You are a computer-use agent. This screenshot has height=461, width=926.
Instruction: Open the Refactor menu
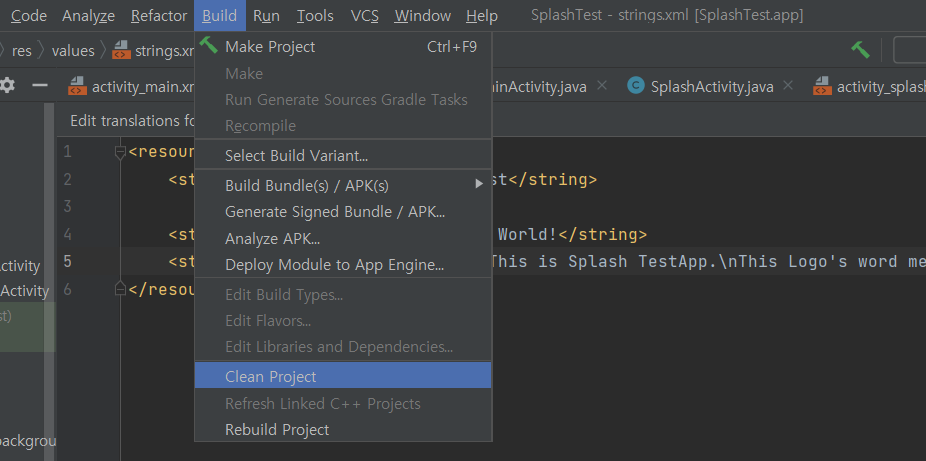click(158, 16)
